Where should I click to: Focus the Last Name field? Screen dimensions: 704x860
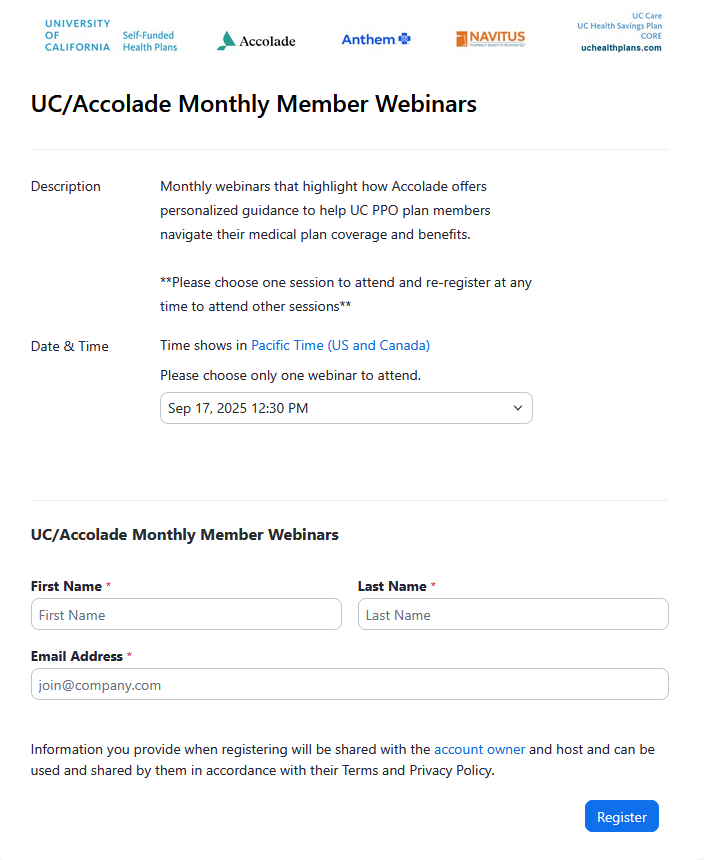pyautogui.click(x=513, y=614)
